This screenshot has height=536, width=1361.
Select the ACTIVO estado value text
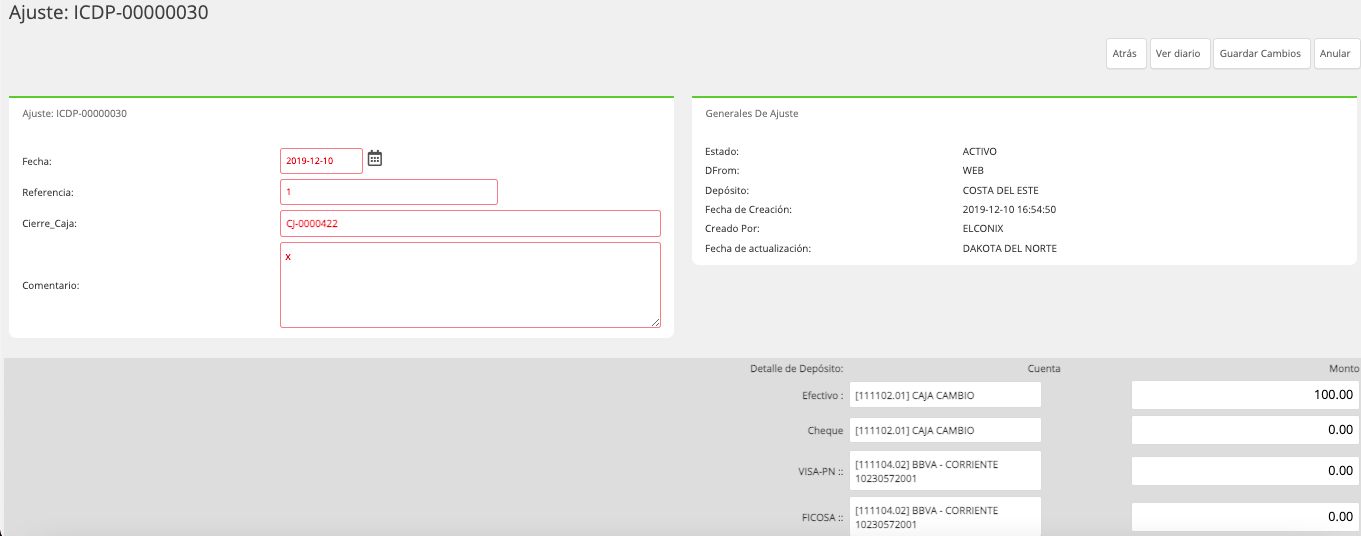coord(979,152)
